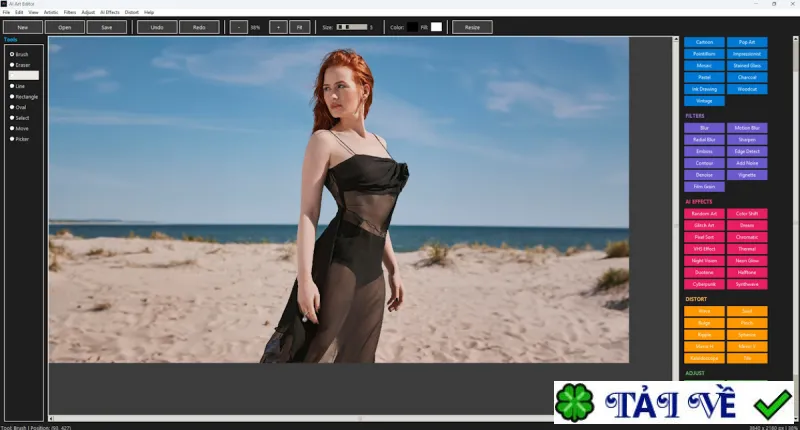Select the Line tool radio button
The width and height of the screenshot is (800, 430).
[12, 86]
